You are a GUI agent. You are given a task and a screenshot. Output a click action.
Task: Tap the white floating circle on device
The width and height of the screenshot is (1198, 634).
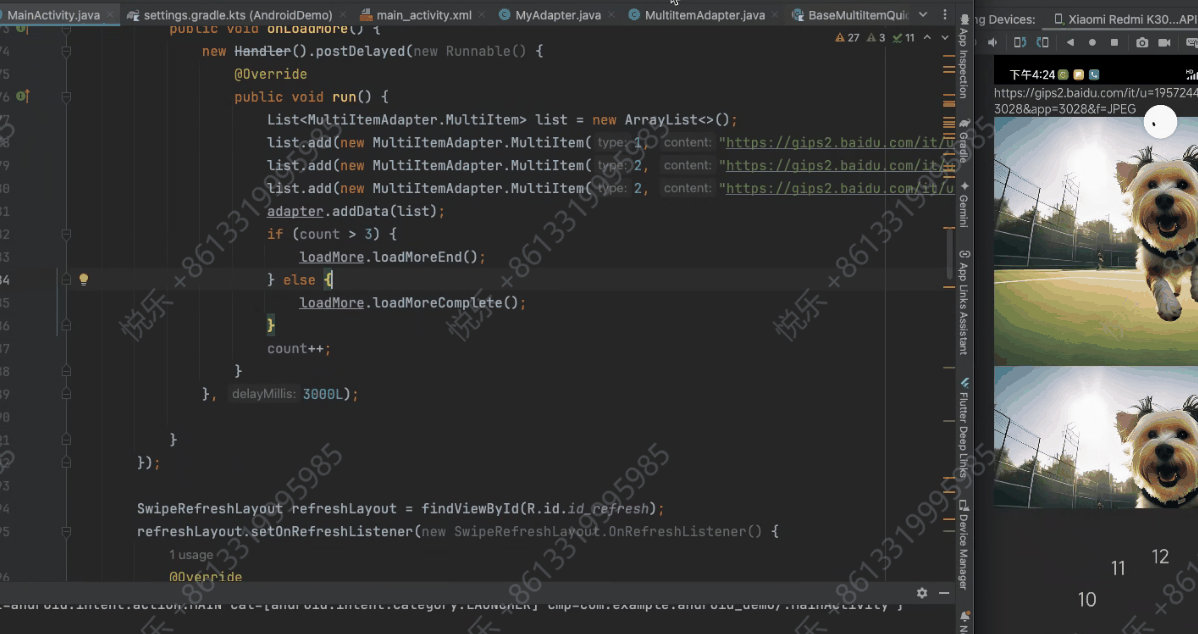(1161, 123)
